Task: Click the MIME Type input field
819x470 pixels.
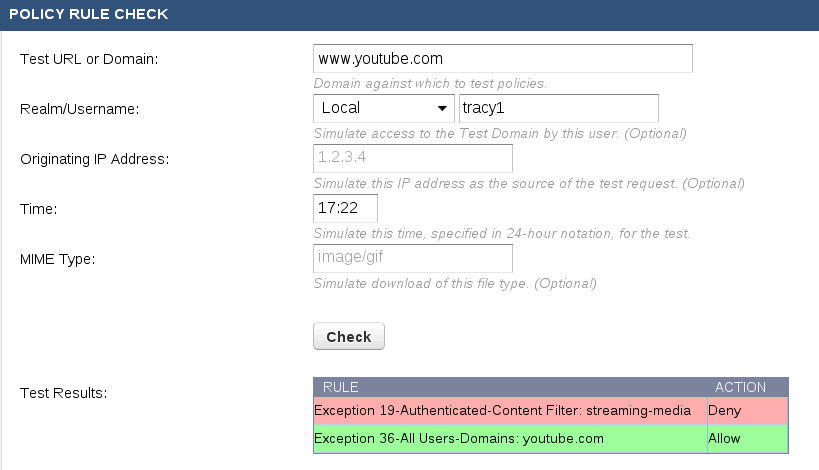Action: (x=413, y=258)
